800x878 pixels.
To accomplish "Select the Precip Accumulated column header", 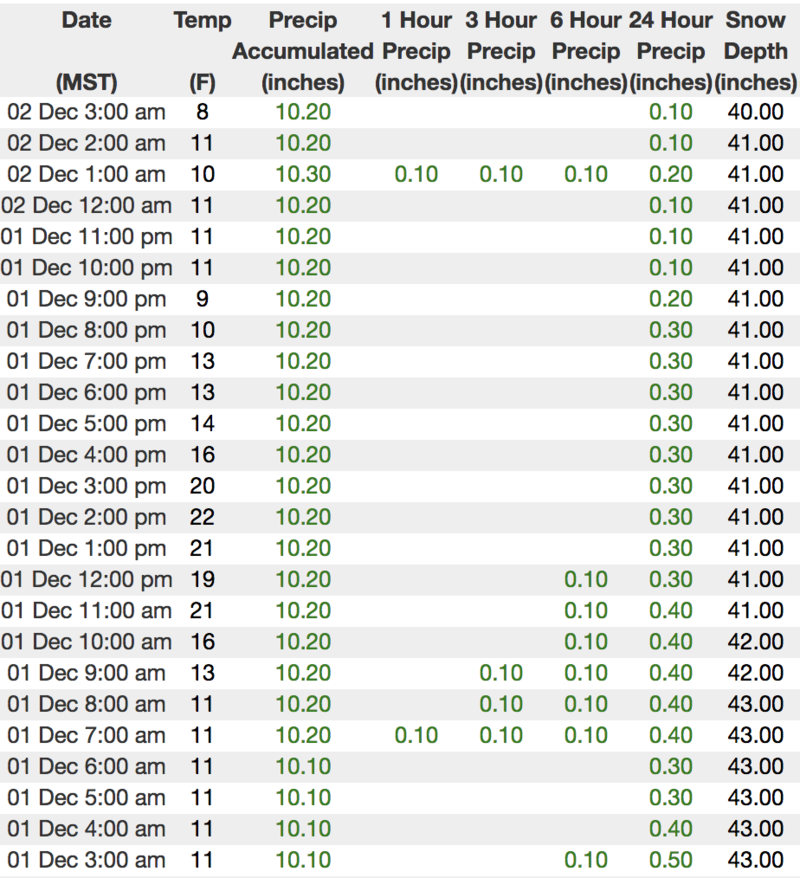I will pos(302,50).
